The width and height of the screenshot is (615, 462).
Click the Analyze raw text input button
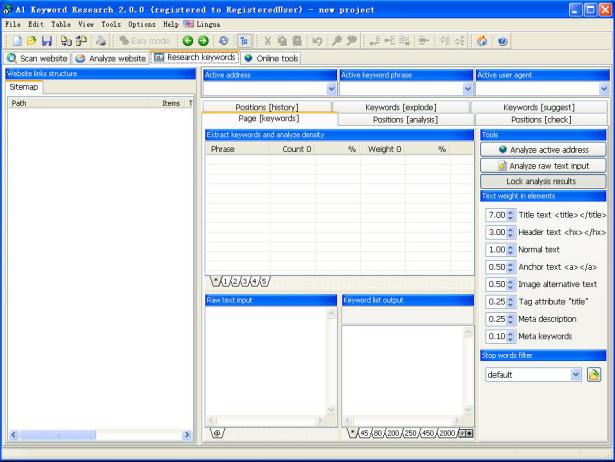pos(543,166)
